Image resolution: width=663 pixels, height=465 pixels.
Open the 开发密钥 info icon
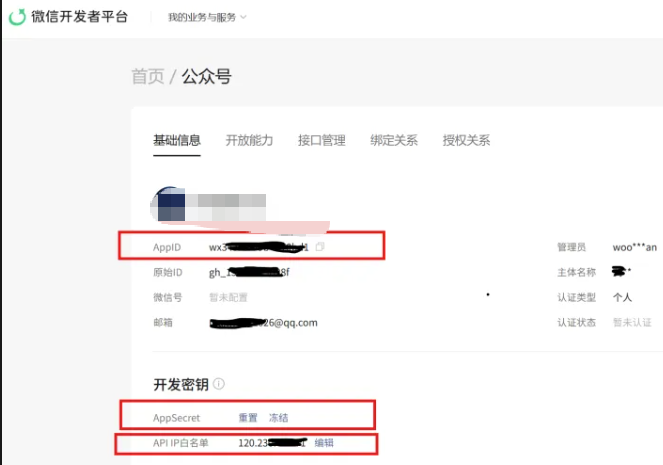219,384
